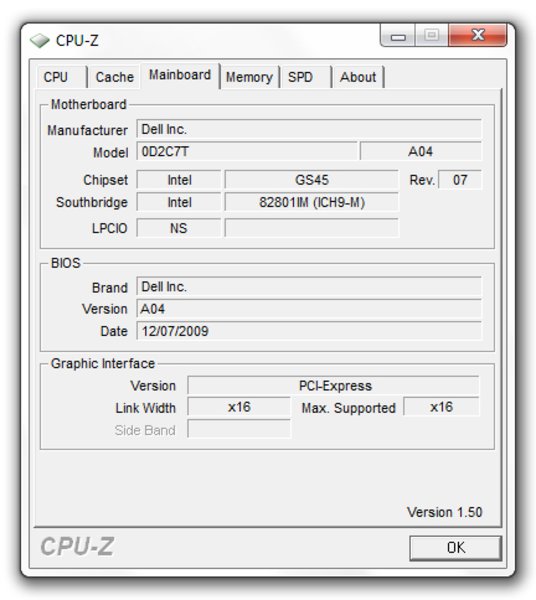This screenshot has width=536, height=600.
Task: Close the CPU-Z window
Action: coord(478,35)
